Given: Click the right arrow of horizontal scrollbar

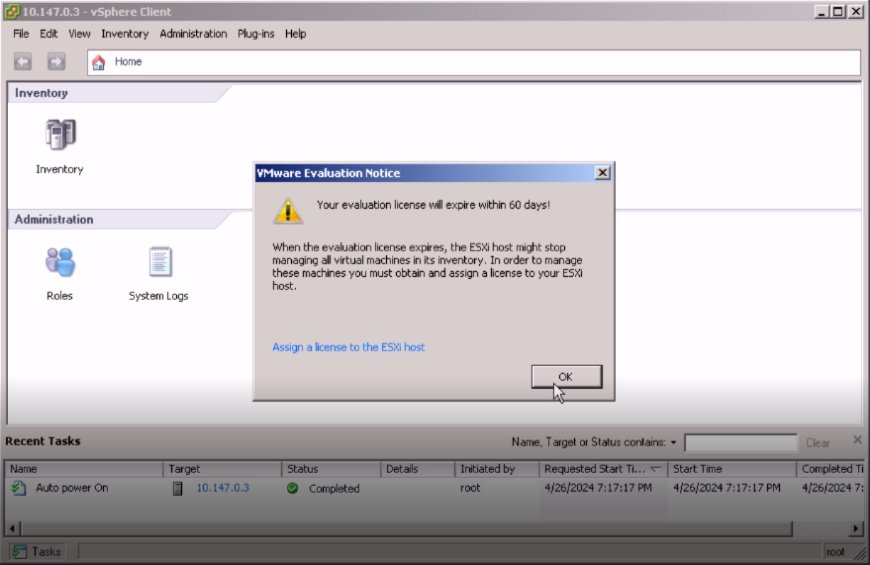Looking at the screenshot, I should point(856,528).
